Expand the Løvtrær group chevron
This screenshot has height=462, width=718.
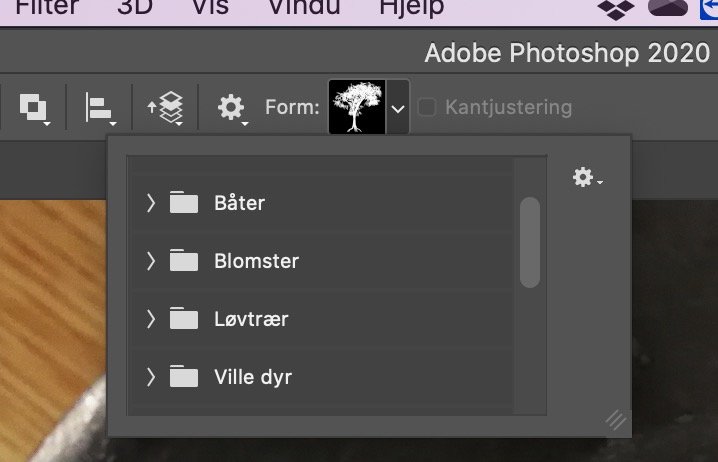point(151,319)
